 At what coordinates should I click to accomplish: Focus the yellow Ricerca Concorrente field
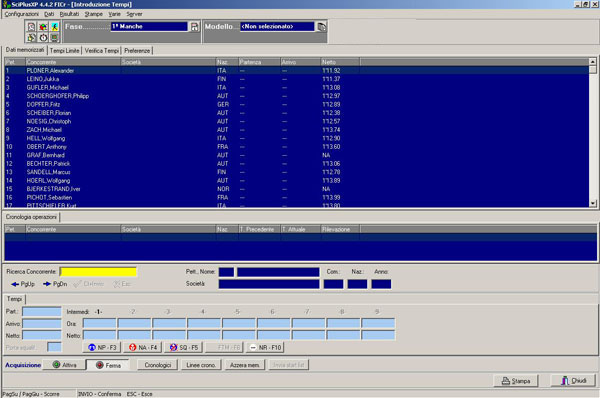pyautogui.click(x=98, y=272)
